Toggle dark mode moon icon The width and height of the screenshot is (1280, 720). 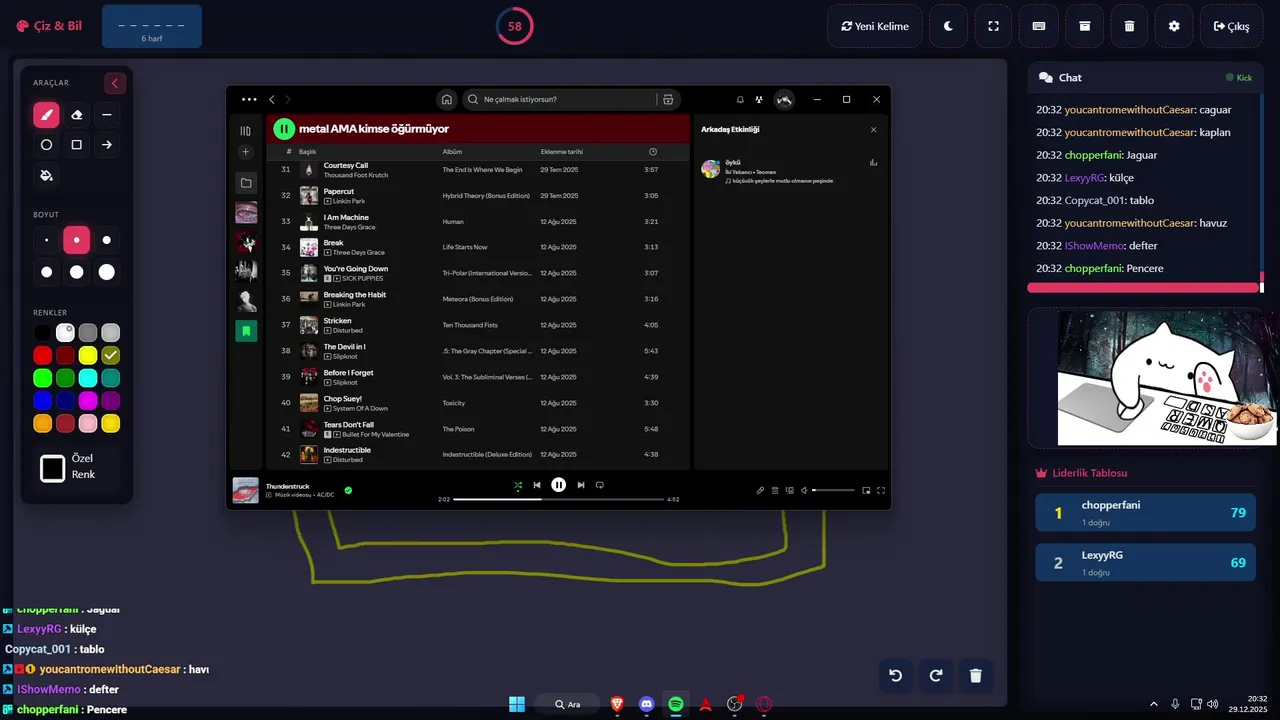pos(948,26)
